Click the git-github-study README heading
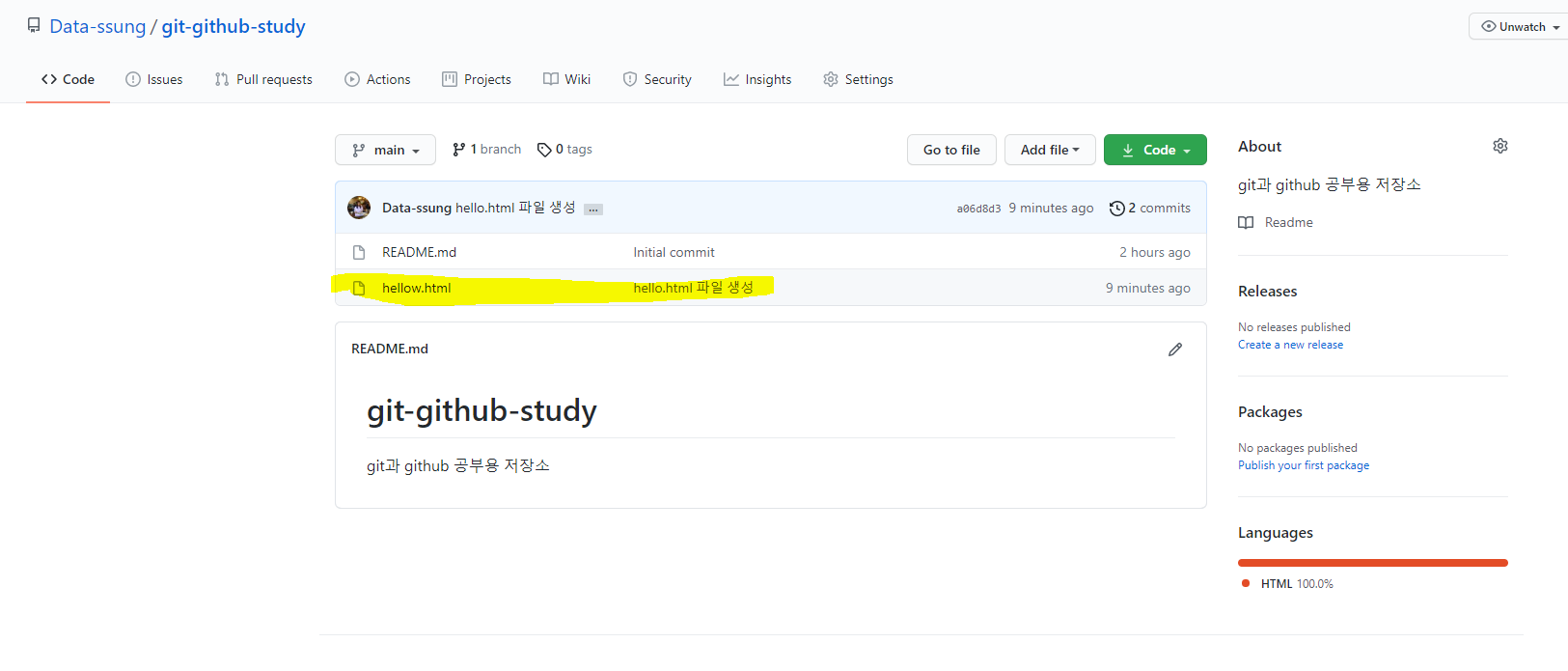The image size is (1568, 671). (x=481, y=410)
